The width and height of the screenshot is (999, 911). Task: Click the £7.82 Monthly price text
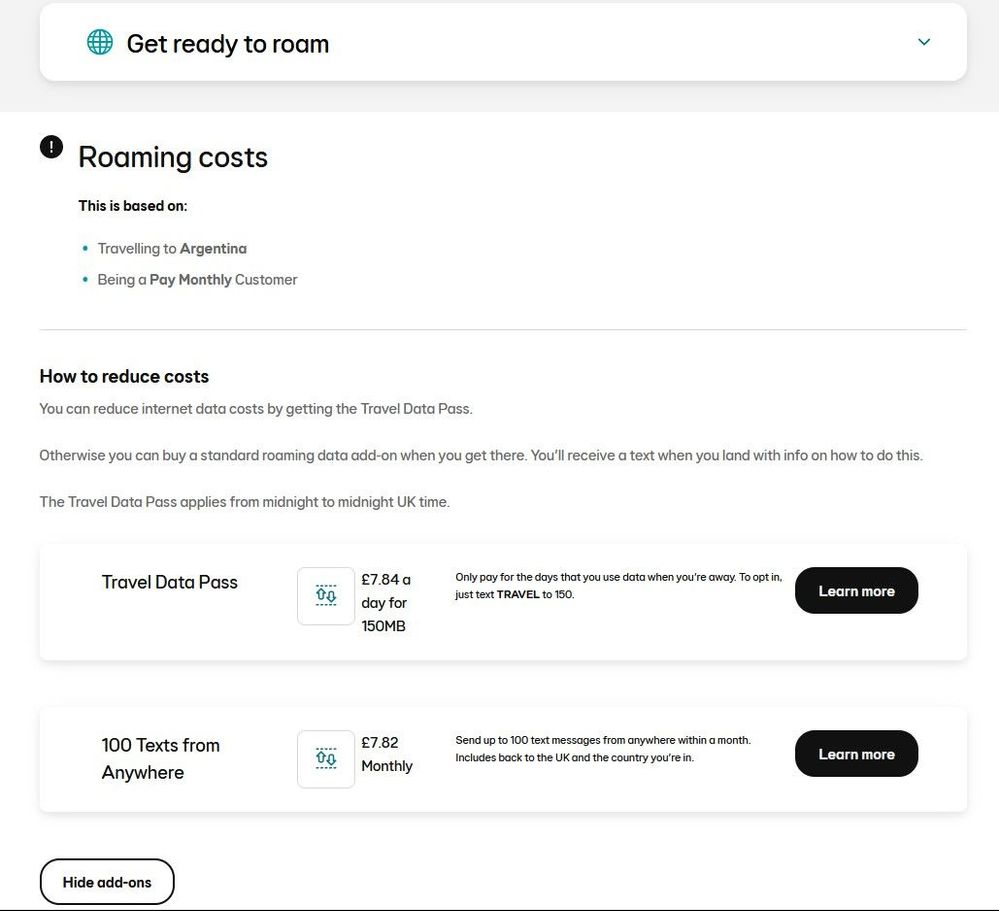point(387,754)
